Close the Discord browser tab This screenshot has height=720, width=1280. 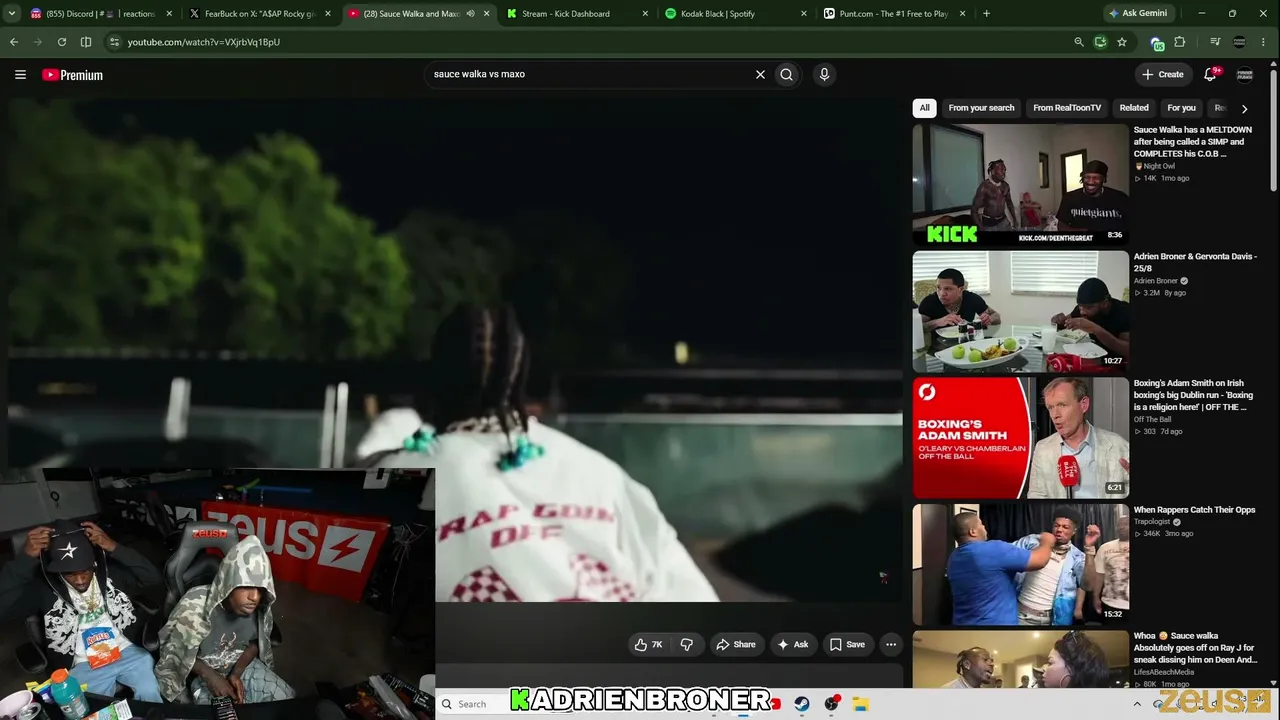click(169, 14)
